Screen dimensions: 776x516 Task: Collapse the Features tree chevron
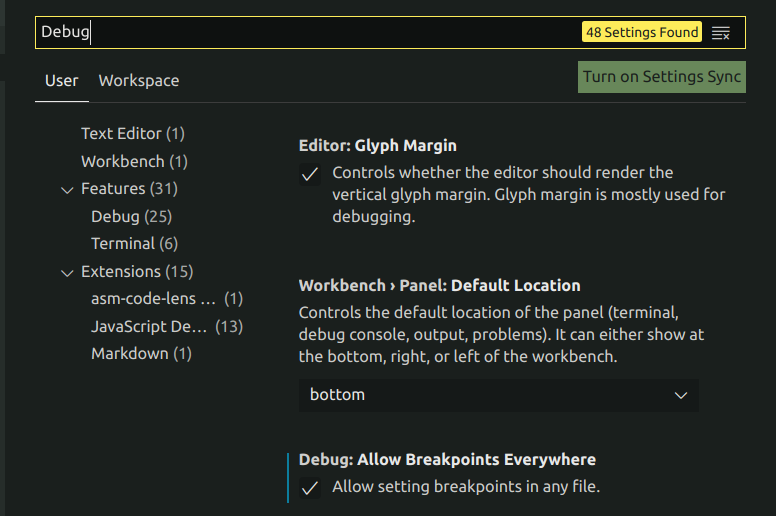click(x=67, y=189)
